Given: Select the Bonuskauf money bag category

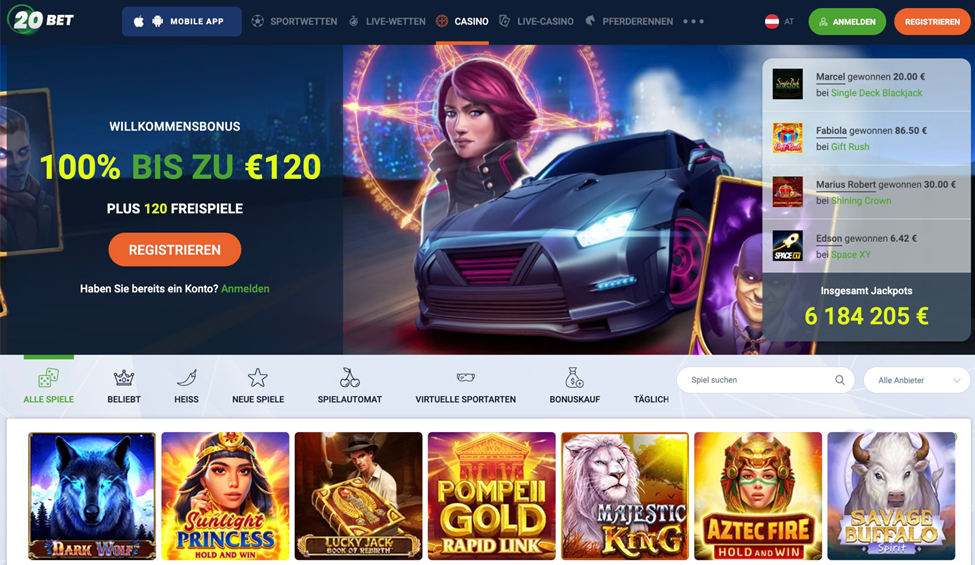Looking at the screenshot, I should click(575, 386).
